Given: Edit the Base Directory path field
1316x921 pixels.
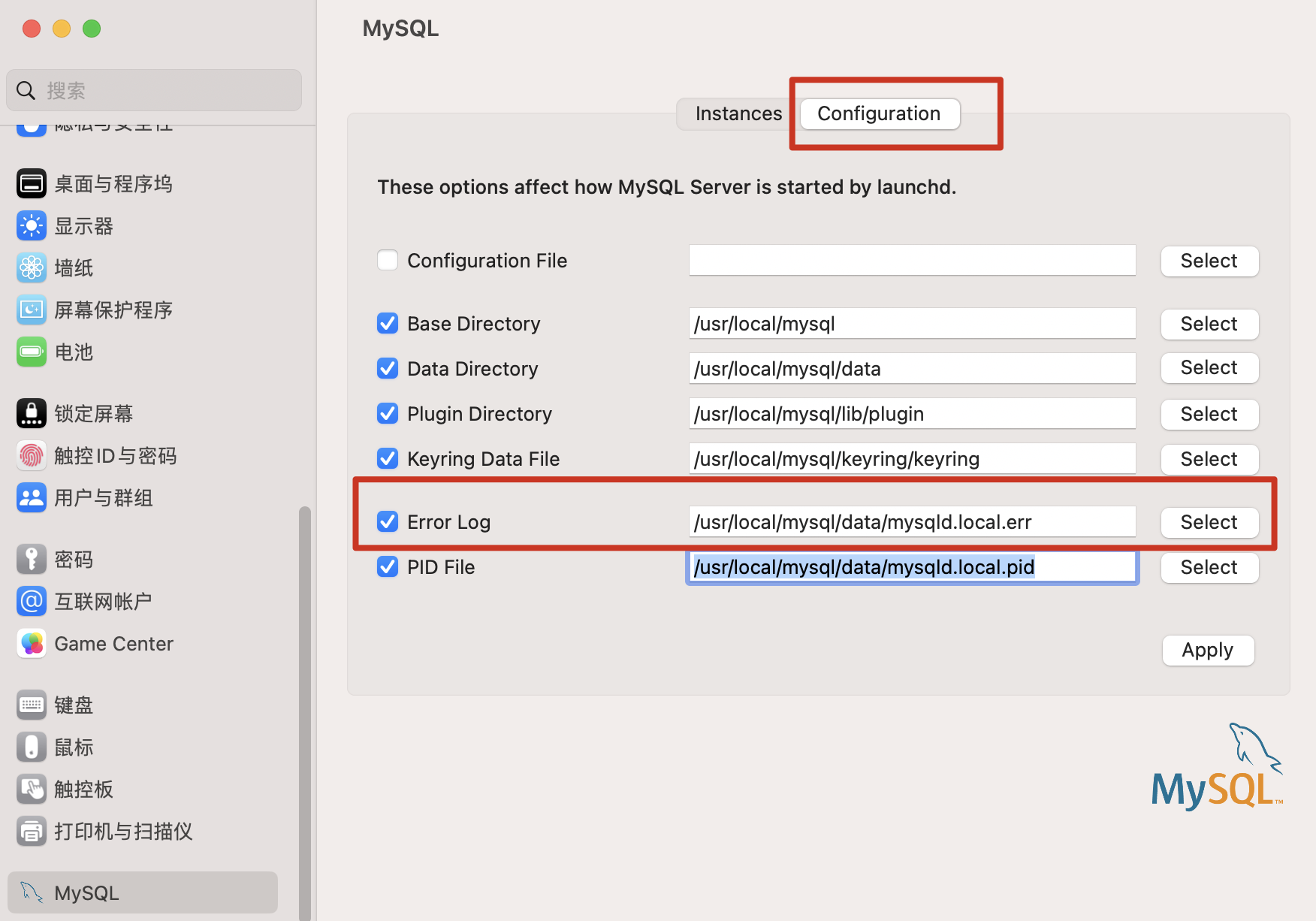Looking at the screenshot, I should 912,324.
